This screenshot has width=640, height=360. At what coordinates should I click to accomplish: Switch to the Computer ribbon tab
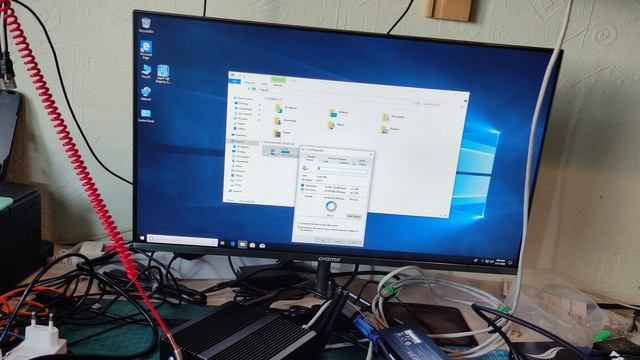click(249, 83)
